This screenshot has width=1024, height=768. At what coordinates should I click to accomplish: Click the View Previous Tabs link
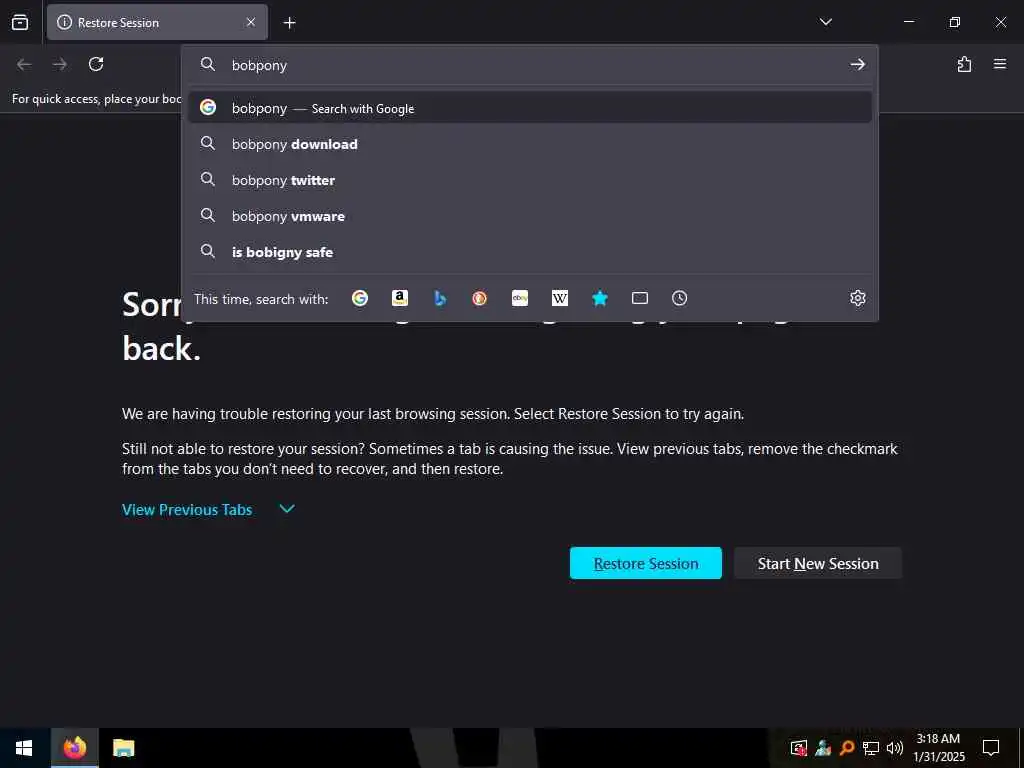[187, 509]
